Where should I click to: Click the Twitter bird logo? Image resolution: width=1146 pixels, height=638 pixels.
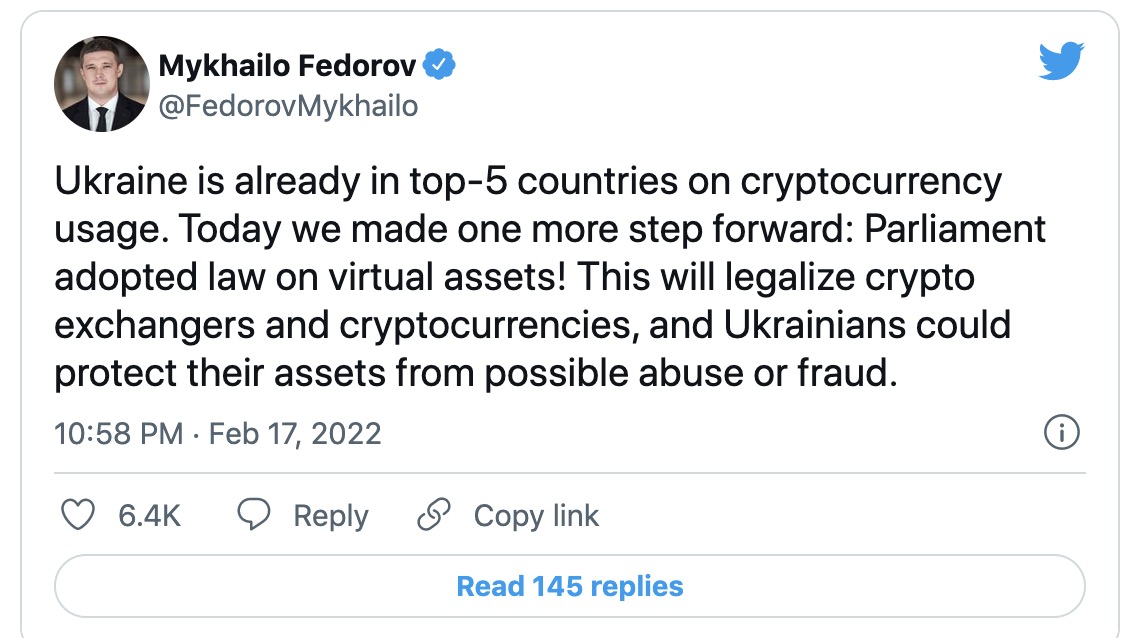(x=1061, y=63)
